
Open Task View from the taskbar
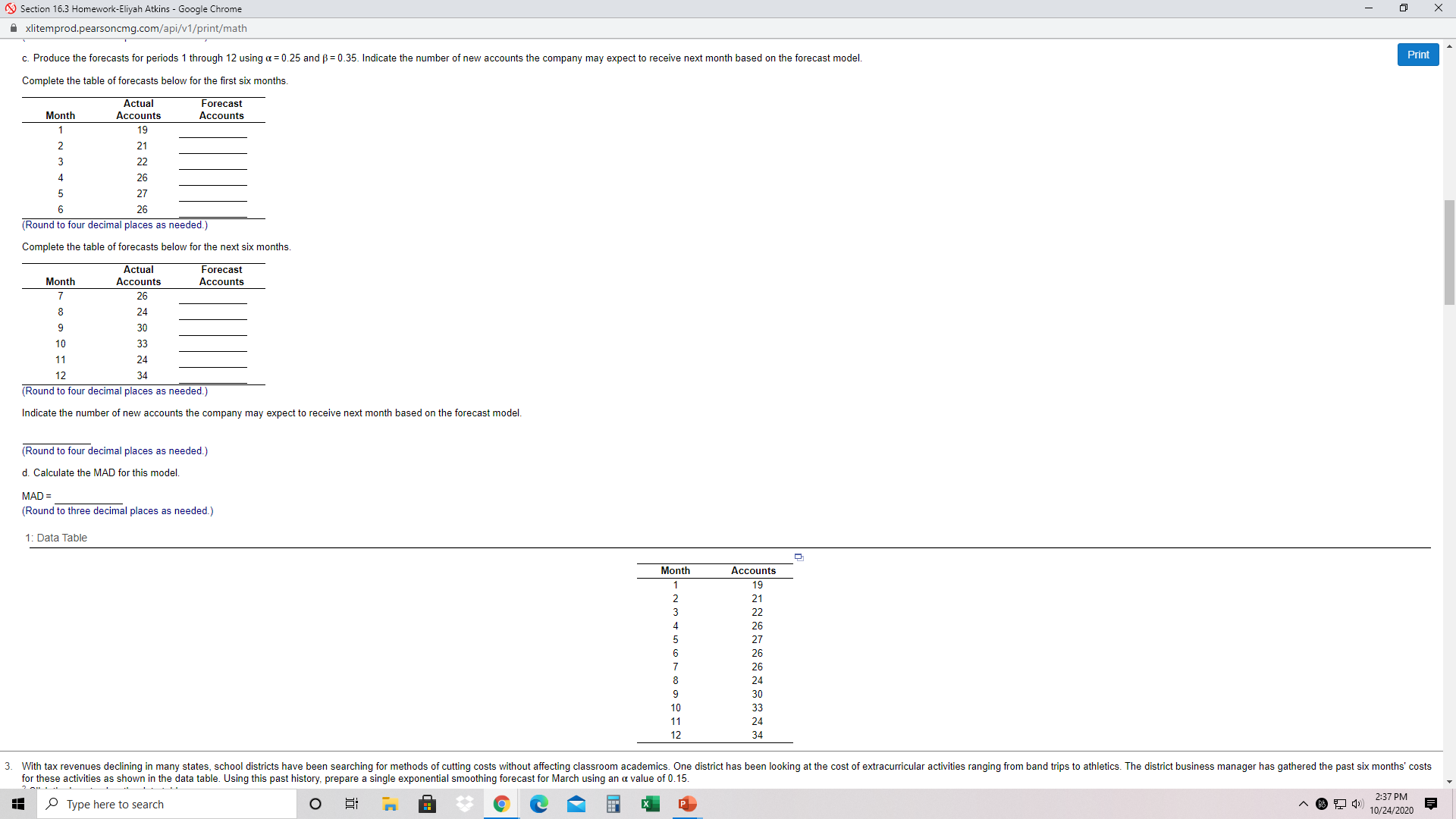tap(351, 804)
